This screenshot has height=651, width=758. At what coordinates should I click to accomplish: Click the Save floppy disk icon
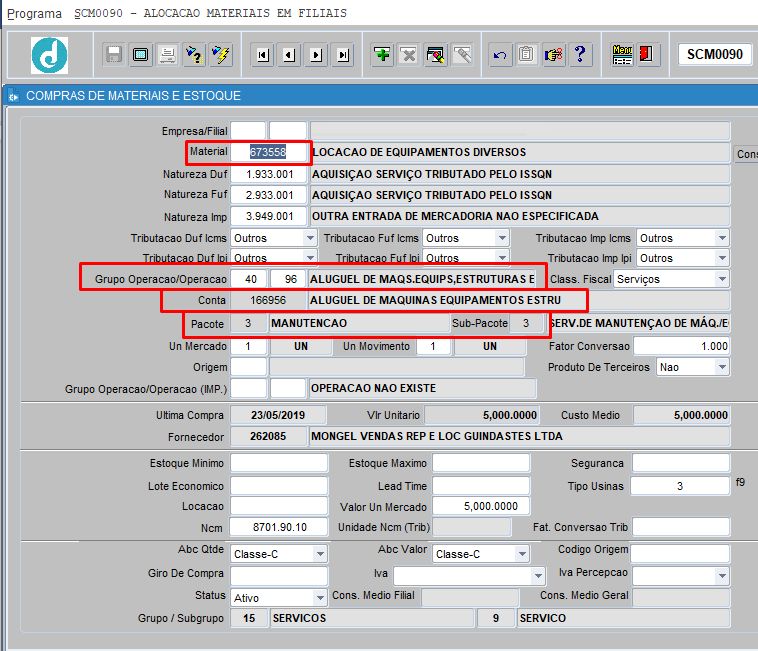coord(114,55)
